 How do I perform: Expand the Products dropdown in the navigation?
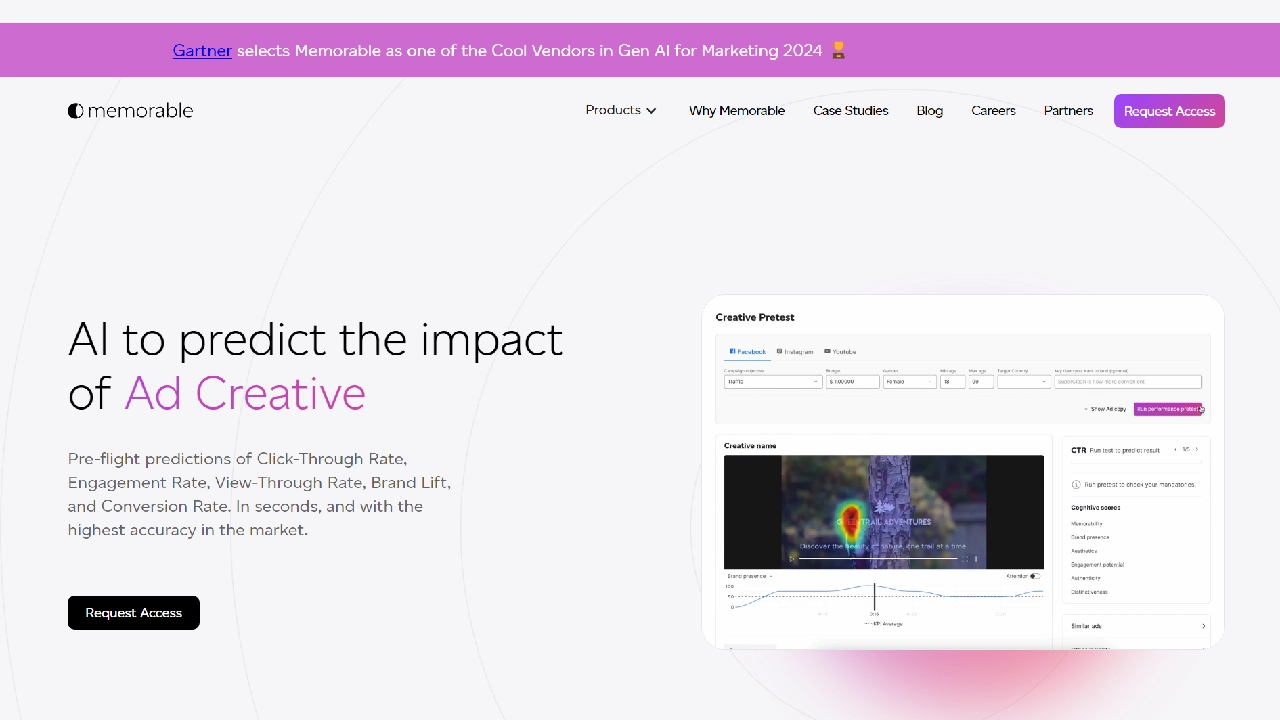[x=621, y=111]
